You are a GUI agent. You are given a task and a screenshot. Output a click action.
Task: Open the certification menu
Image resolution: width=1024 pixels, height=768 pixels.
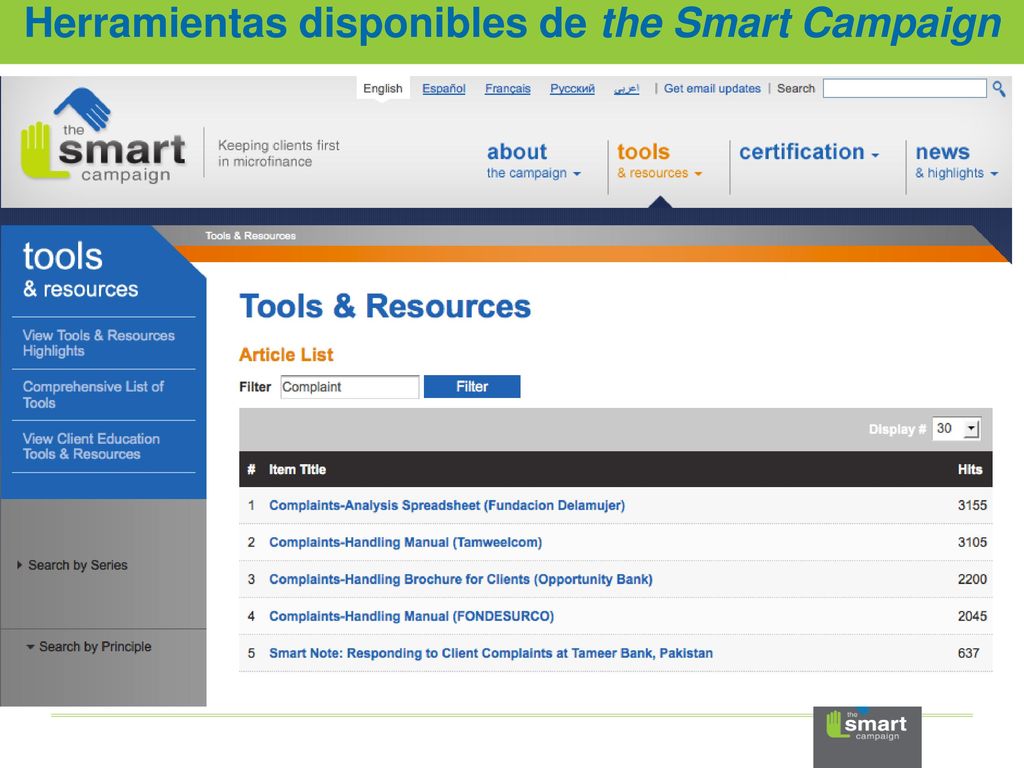coord(808,152)
